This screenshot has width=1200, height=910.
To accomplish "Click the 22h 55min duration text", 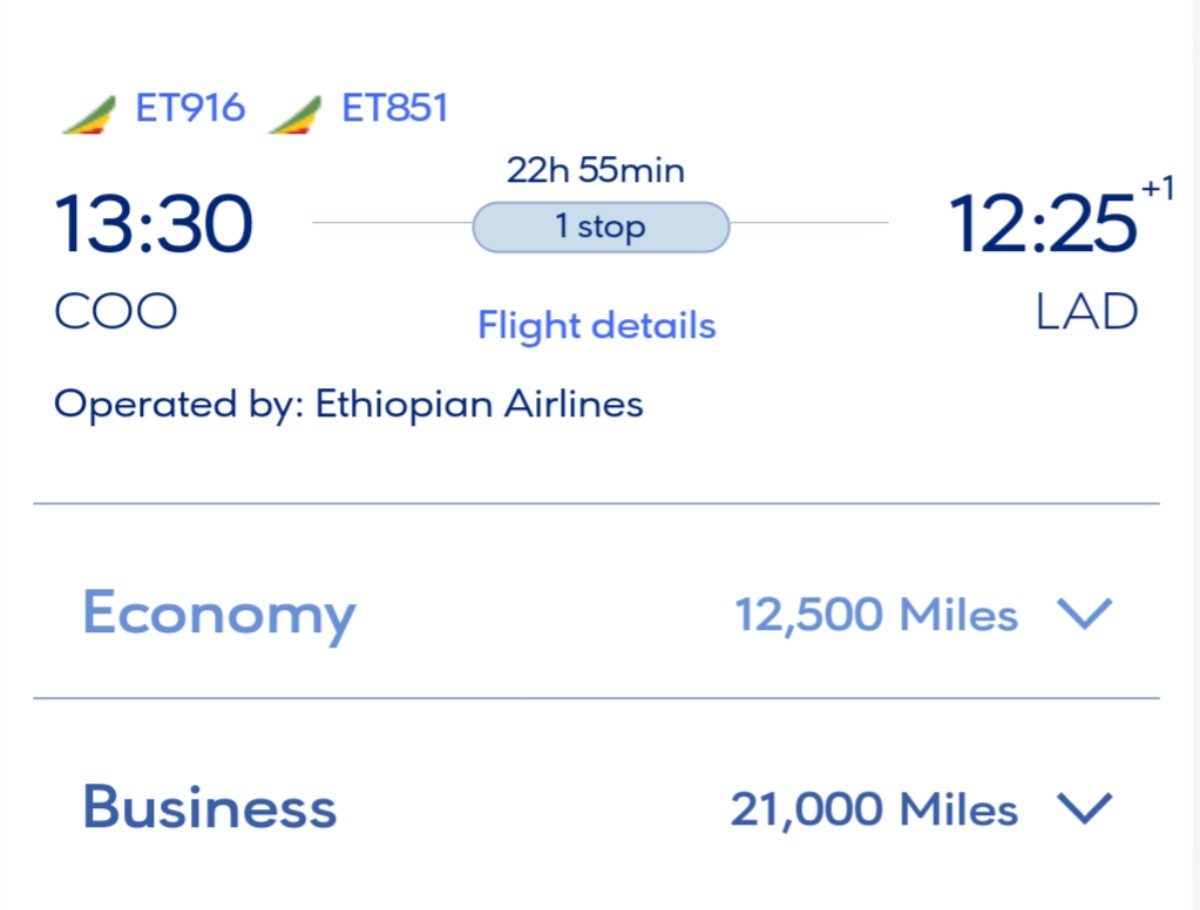I will [596, 171].
